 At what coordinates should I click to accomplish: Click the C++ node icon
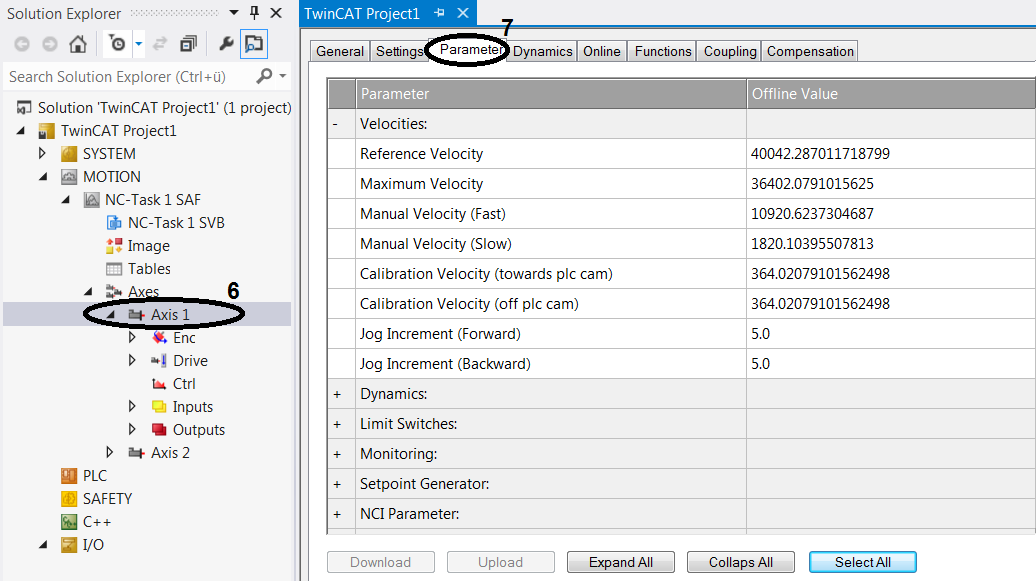pos(69,522)
